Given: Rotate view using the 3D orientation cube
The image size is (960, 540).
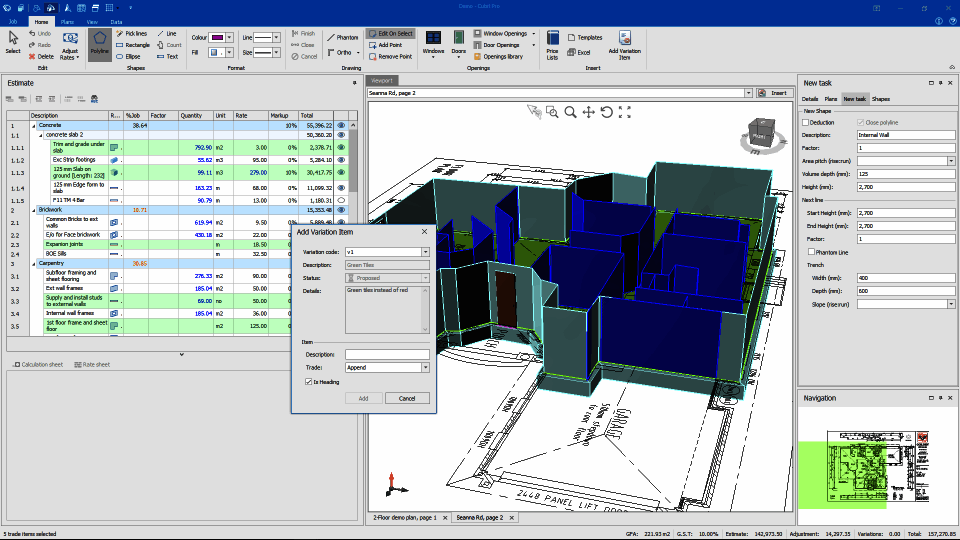Looking at the screenshot, I should click(x=759, y=134).
